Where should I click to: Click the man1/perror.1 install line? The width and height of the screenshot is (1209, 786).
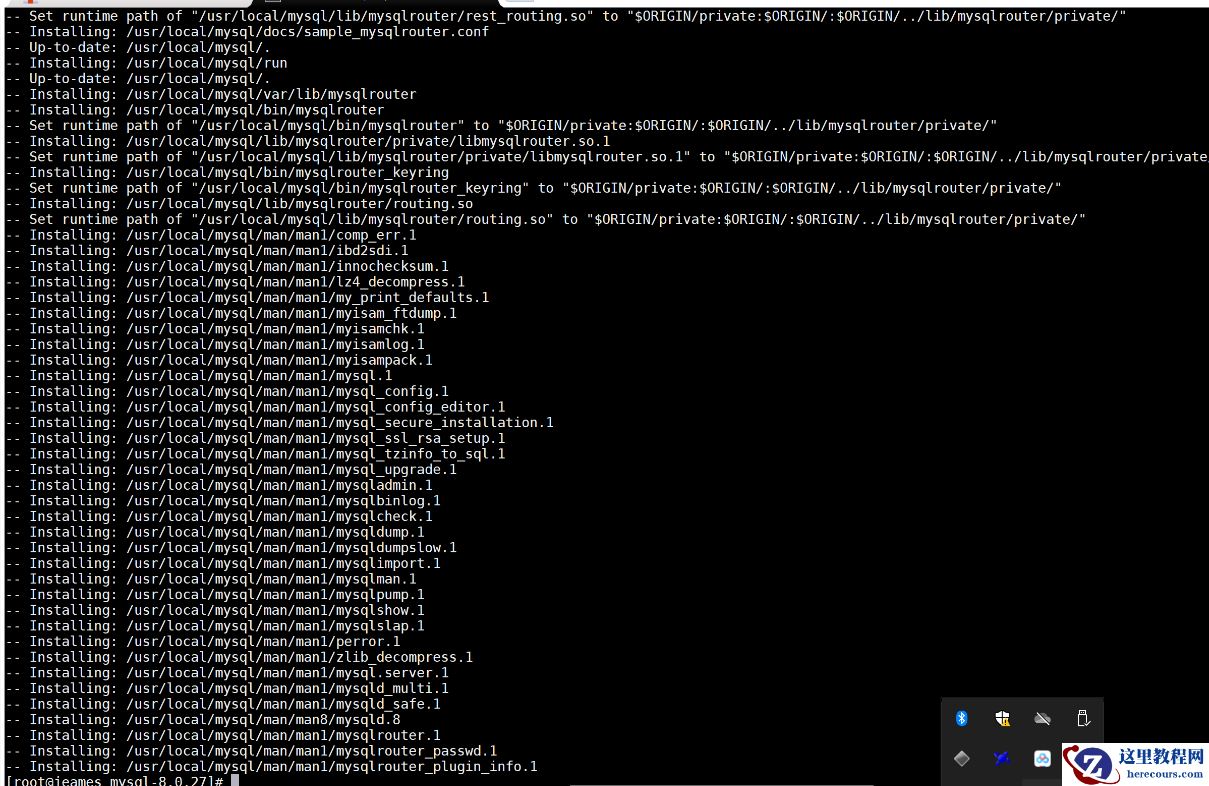(203, 641)
